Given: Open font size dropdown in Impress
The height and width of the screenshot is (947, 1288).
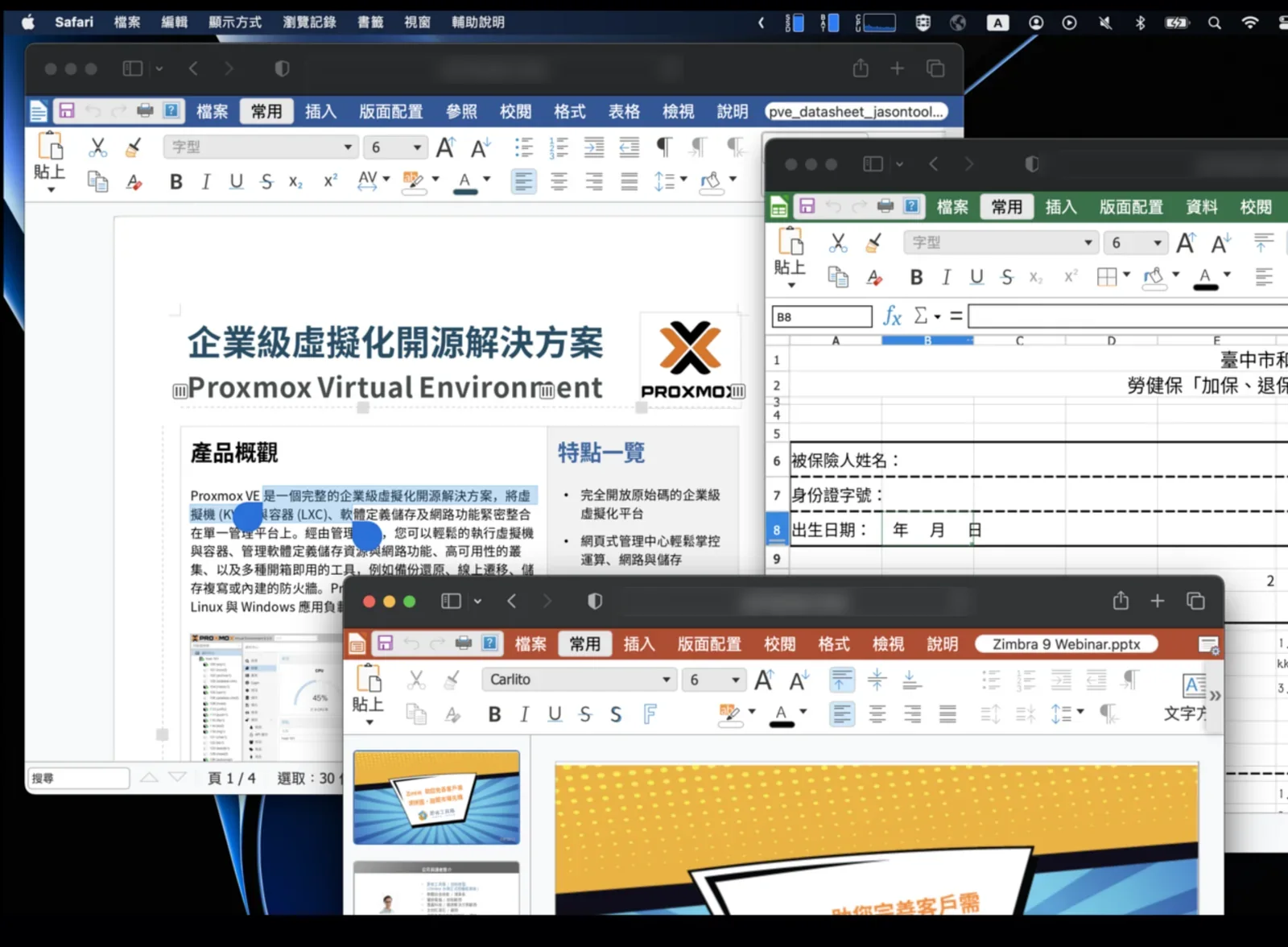Looking at the screenshot, I should 736,680.
